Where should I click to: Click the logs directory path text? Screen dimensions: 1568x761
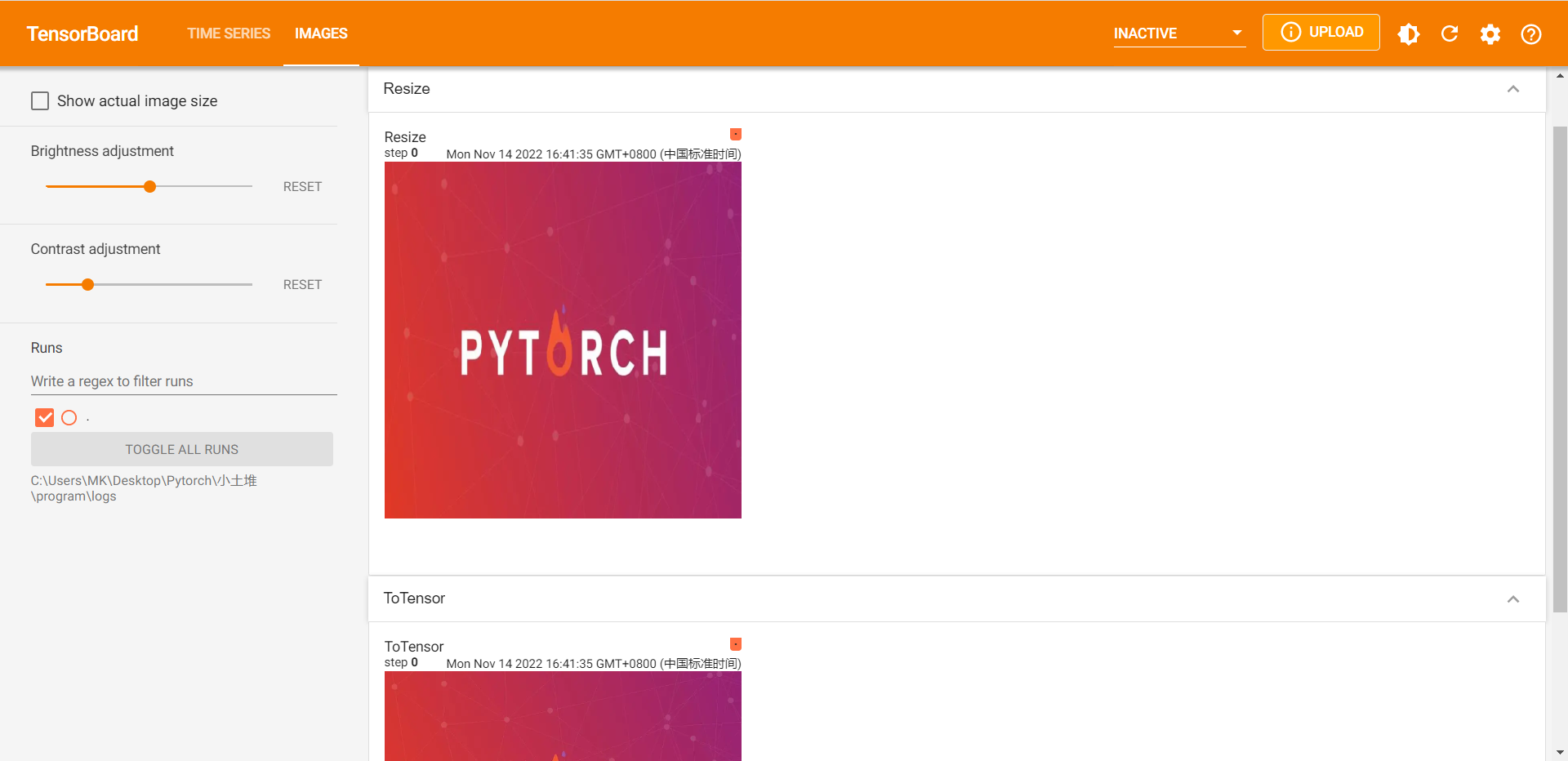[144, 488]
